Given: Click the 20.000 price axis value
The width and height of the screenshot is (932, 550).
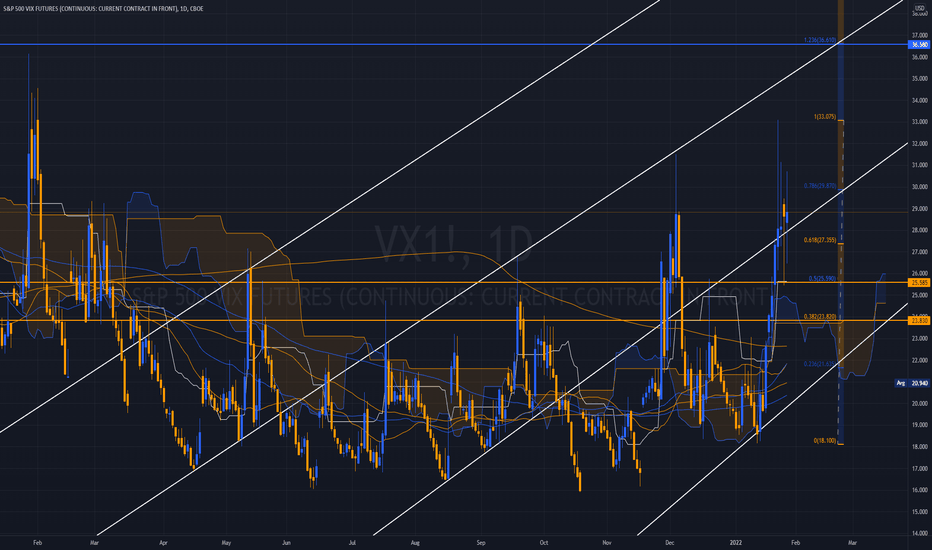Looking at the screenshot, I should pyautogui.click(x=919, y=404).
